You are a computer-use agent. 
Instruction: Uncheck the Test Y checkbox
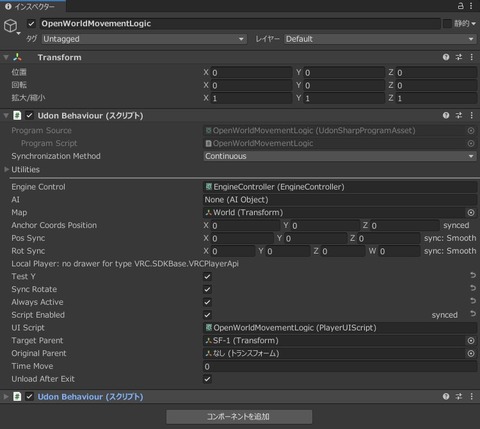207,277
